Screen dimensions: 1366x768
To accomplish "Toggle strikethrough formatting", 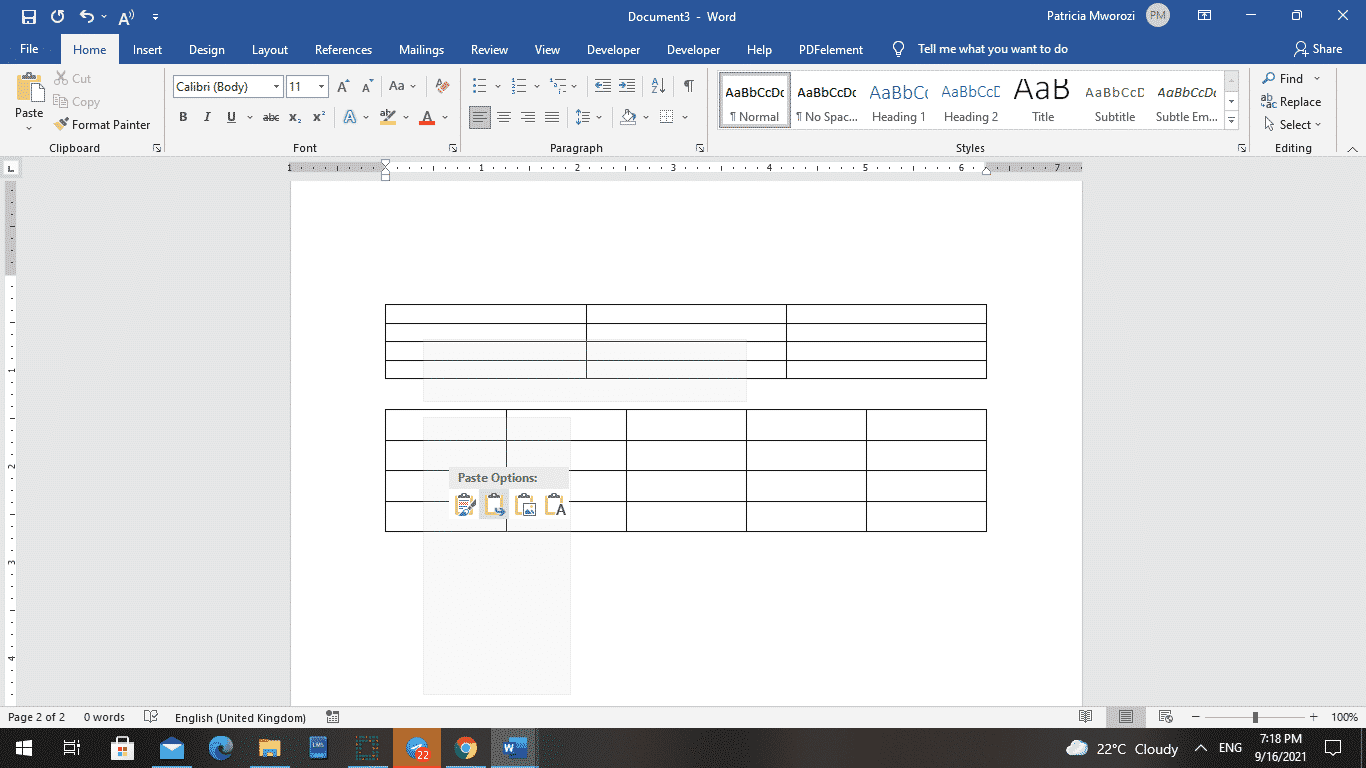I will pyautogui.click(x=270, y=117).
